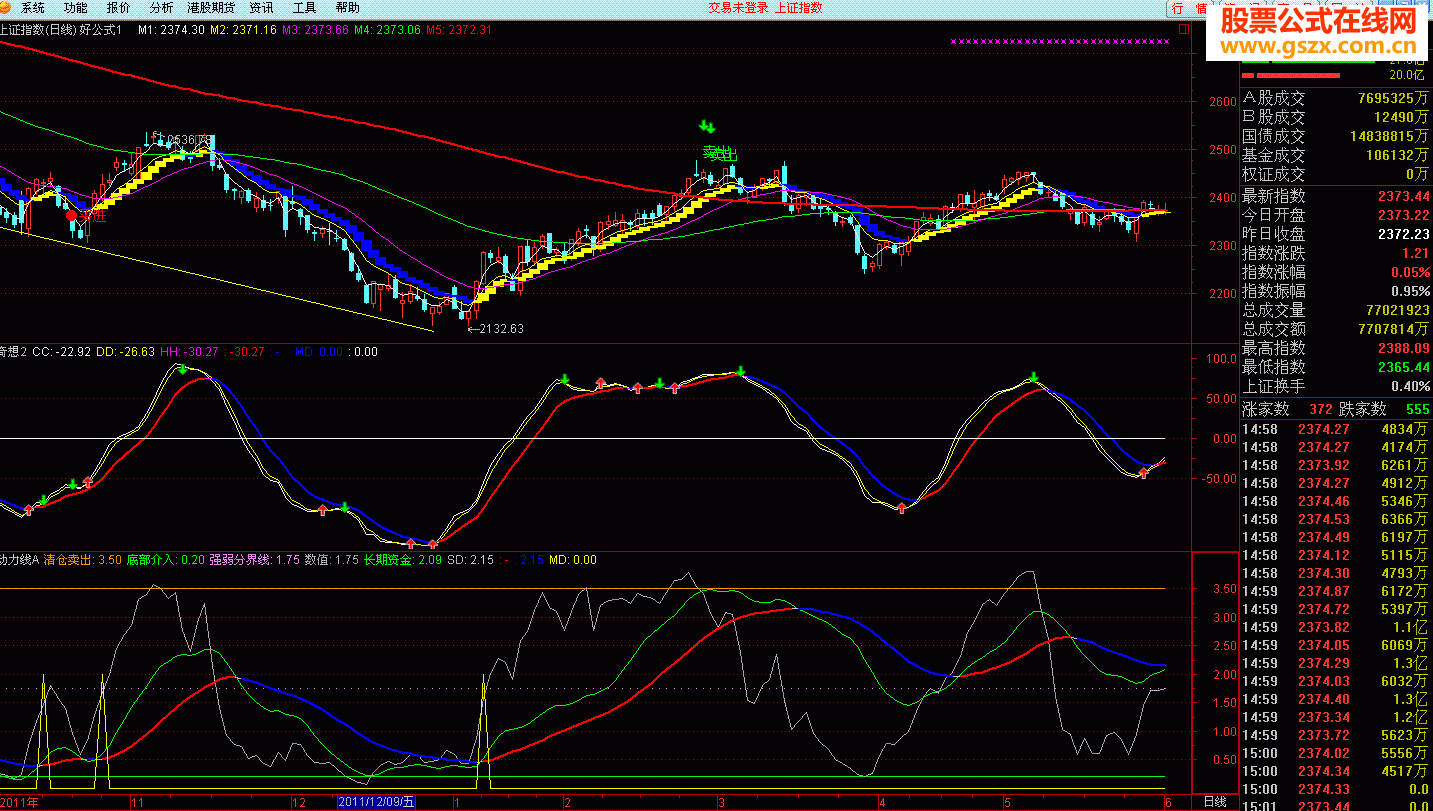Image resolution: width=1433 pixels, height=811 pixels.
Task: Click the 指数振幅 value 0.95%
Action: tap(1410, 291)
